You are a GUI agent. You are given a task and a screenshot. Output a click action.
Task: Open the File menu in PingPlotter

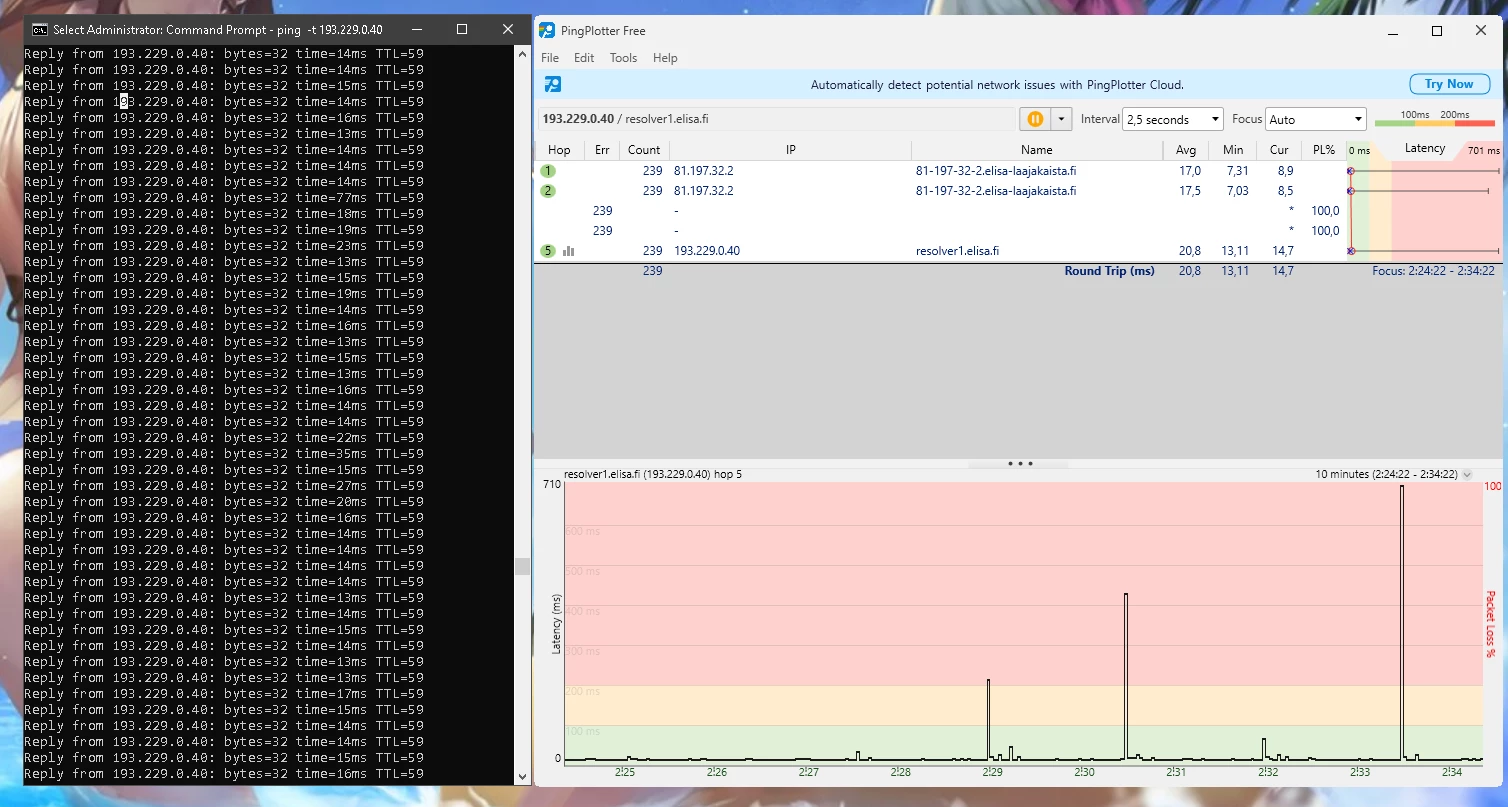[x=550, y=58]
